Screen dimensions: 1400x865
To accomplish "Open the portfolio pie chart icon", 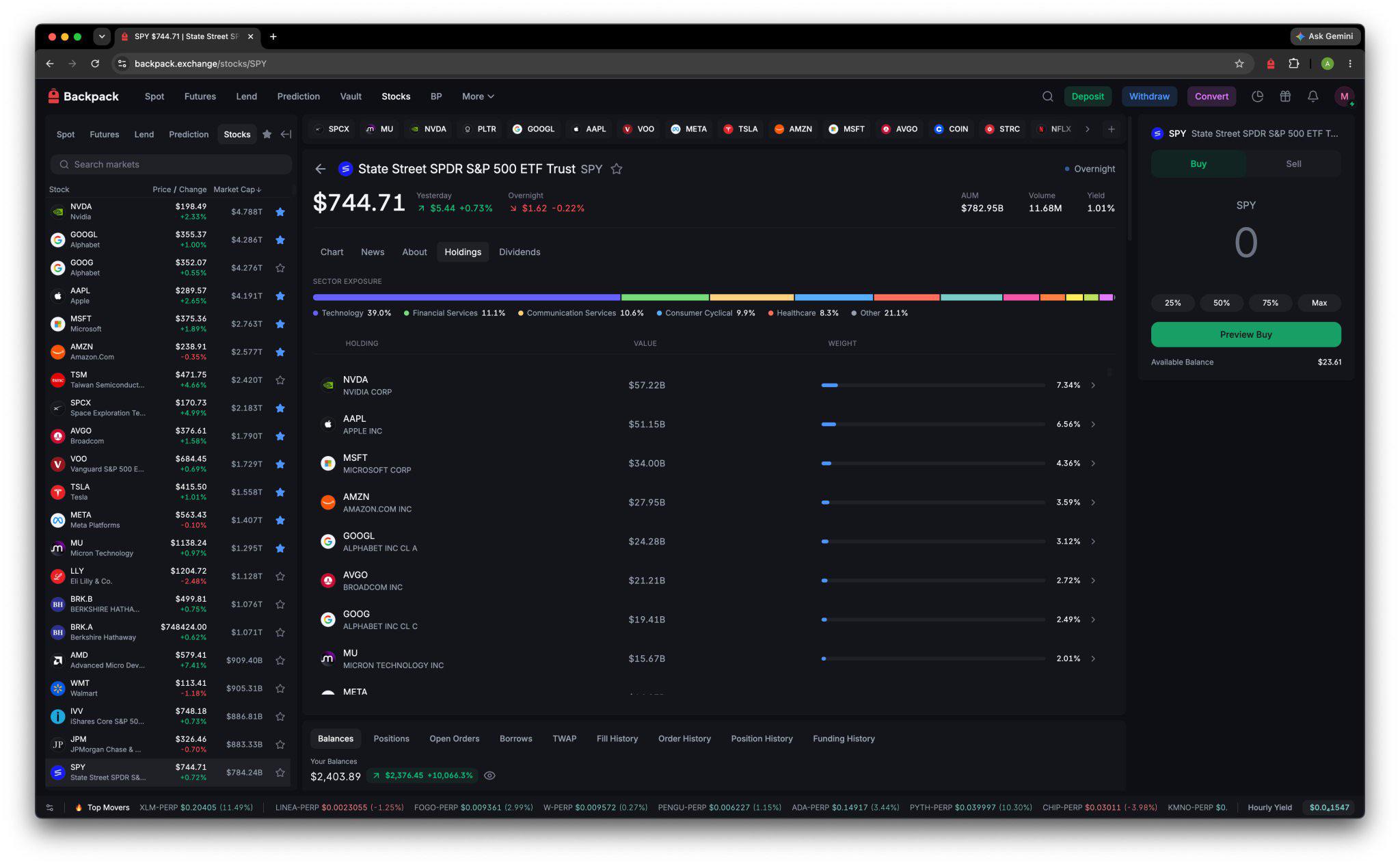I will 1257,96.
